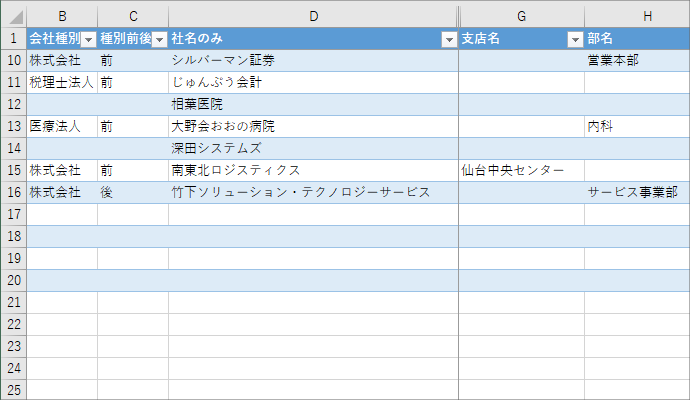The height and width of the screenshot is (400, 690).
Task: Select column D header
Action: tap(313, 17)
